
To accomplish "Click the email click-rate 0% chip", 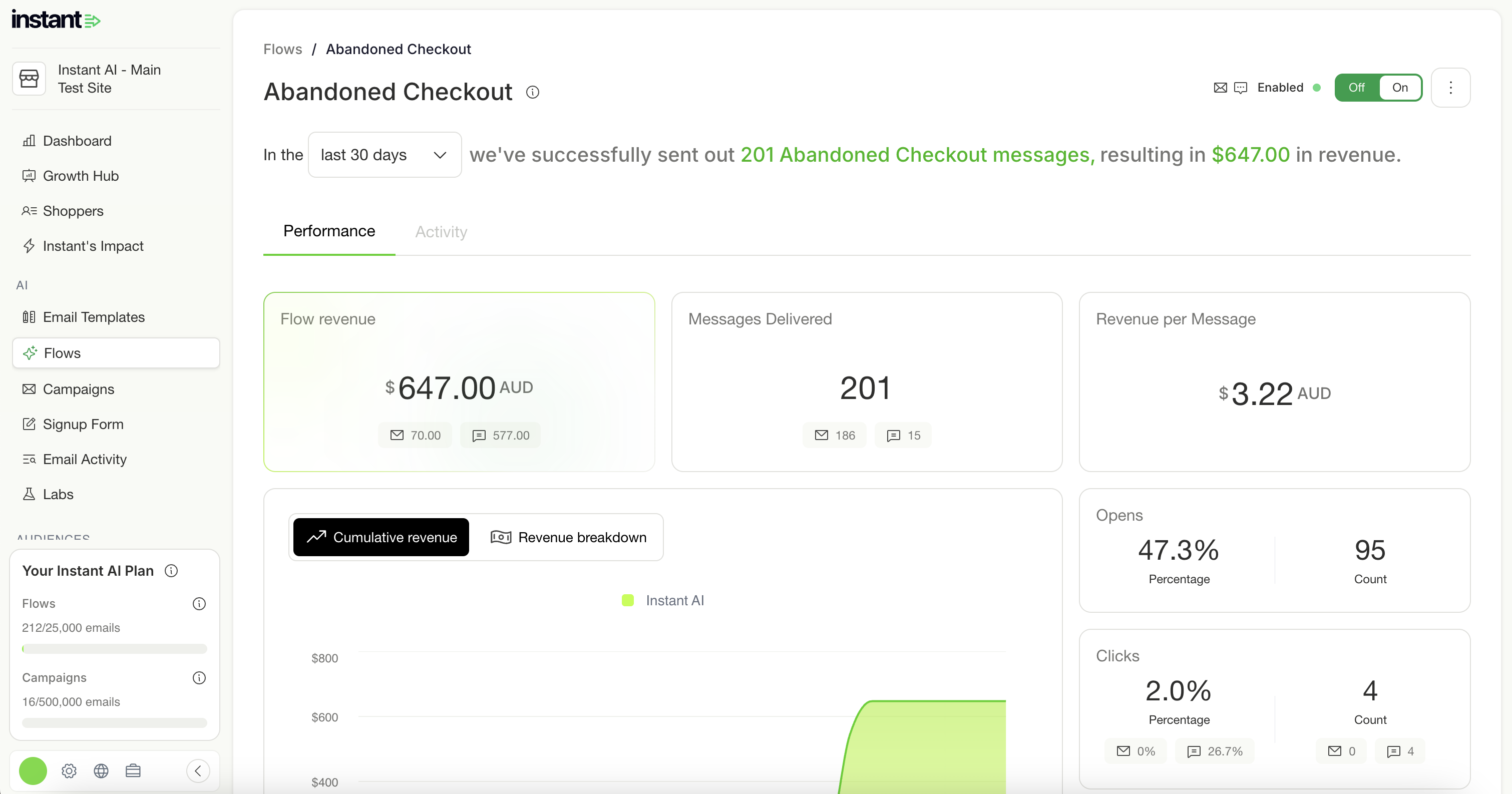I will (1136, 751).
